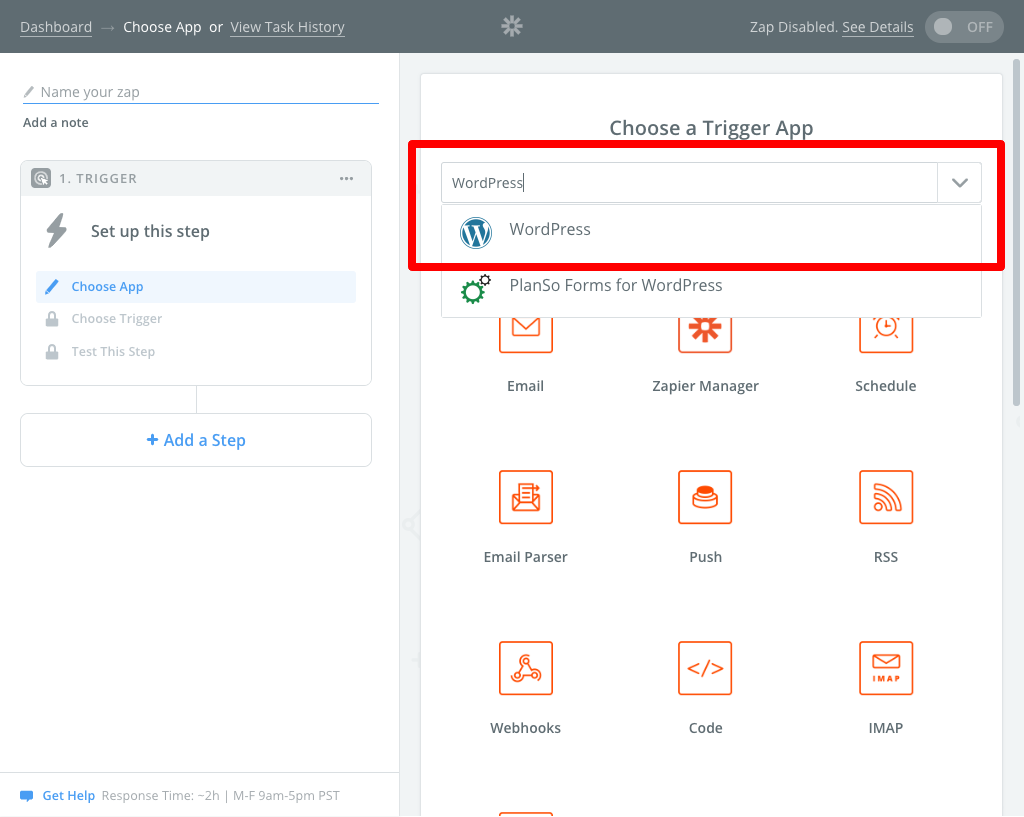Click the 1. TRIGGER header text

click(98, 178)
